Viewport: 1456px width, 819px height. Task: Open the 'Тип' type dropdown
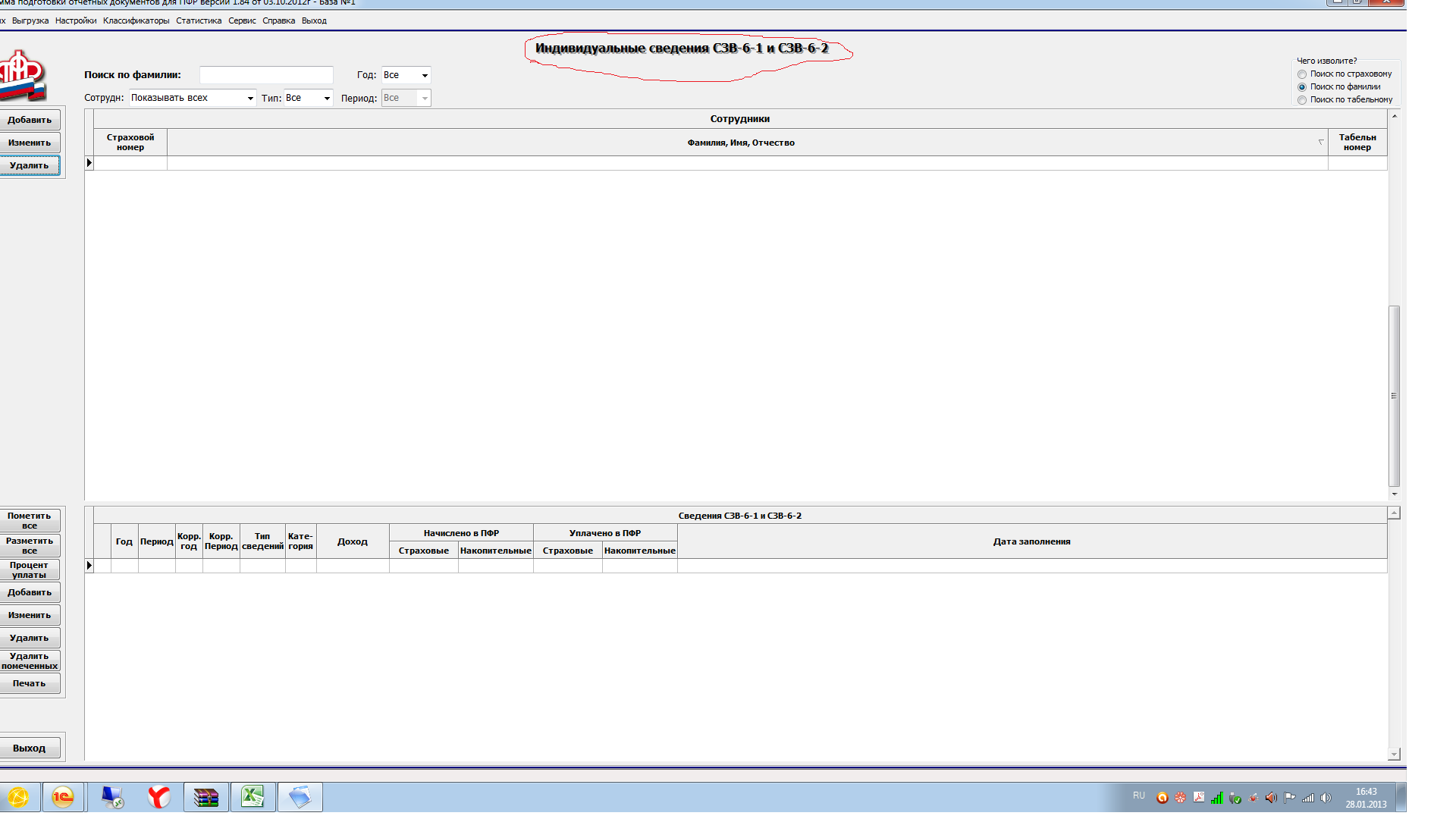(x=327, y=98)
